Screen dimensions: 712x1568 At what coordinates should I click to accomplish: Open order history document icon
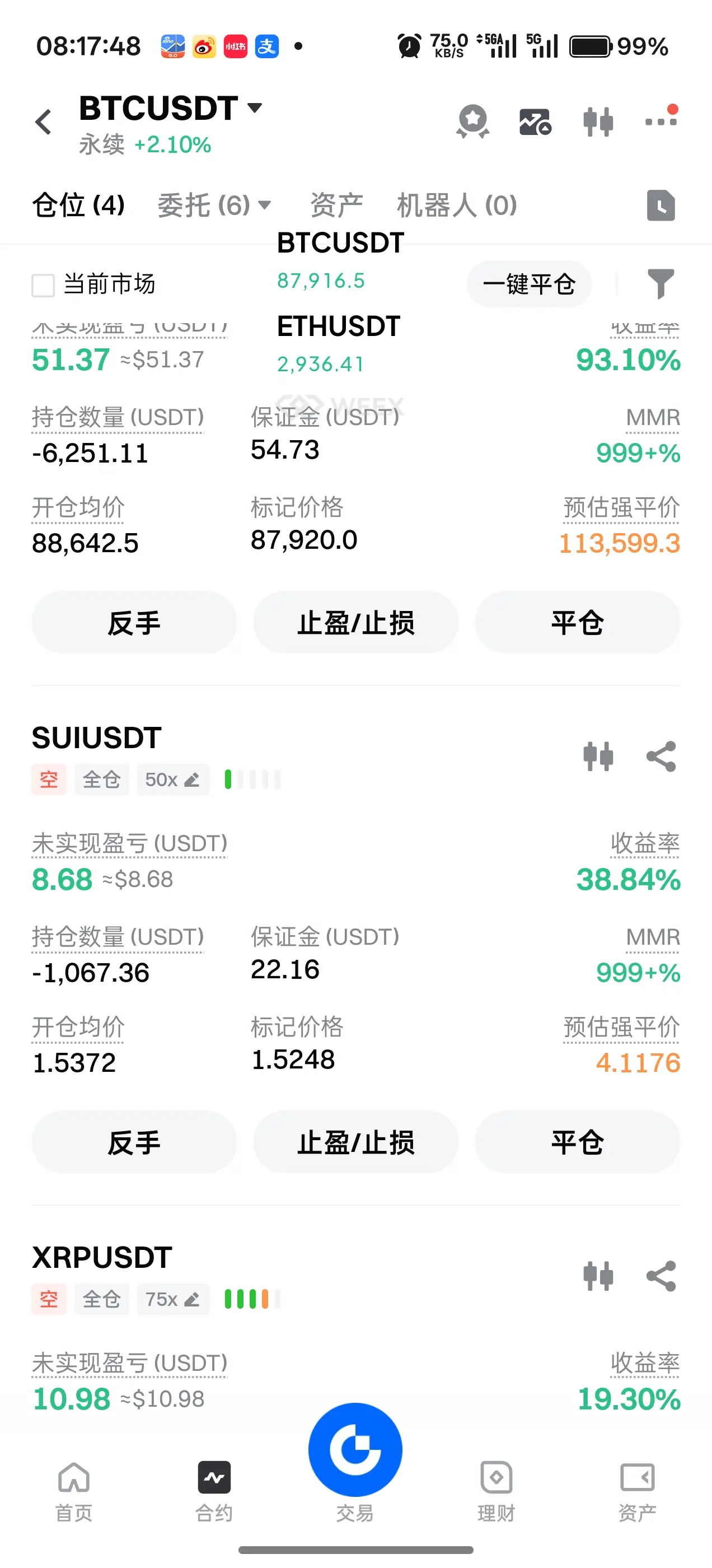(661, 205)
